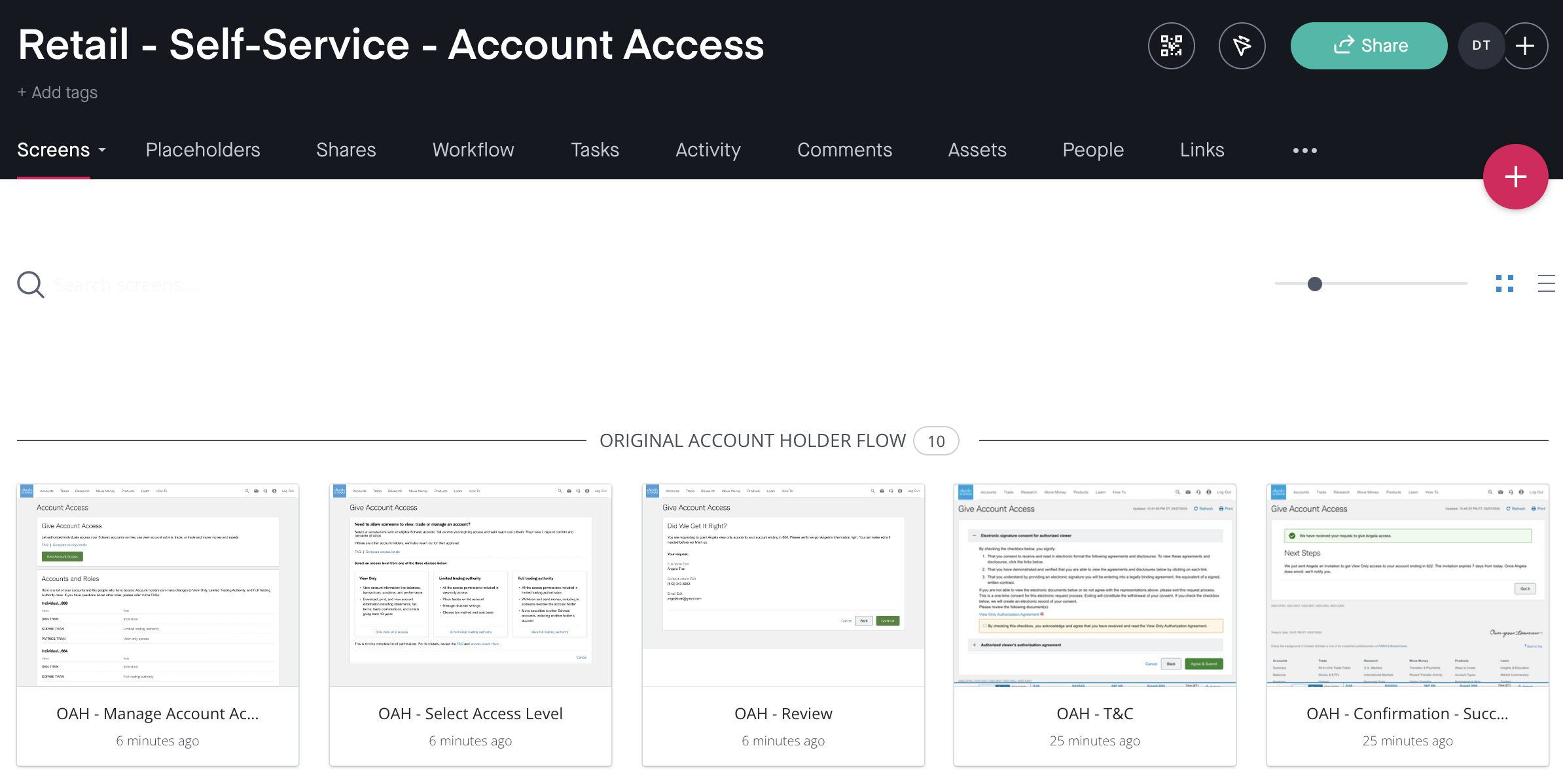1563x784 pixels.
Task: Click the section count badge 10
Action: (936, 441)
